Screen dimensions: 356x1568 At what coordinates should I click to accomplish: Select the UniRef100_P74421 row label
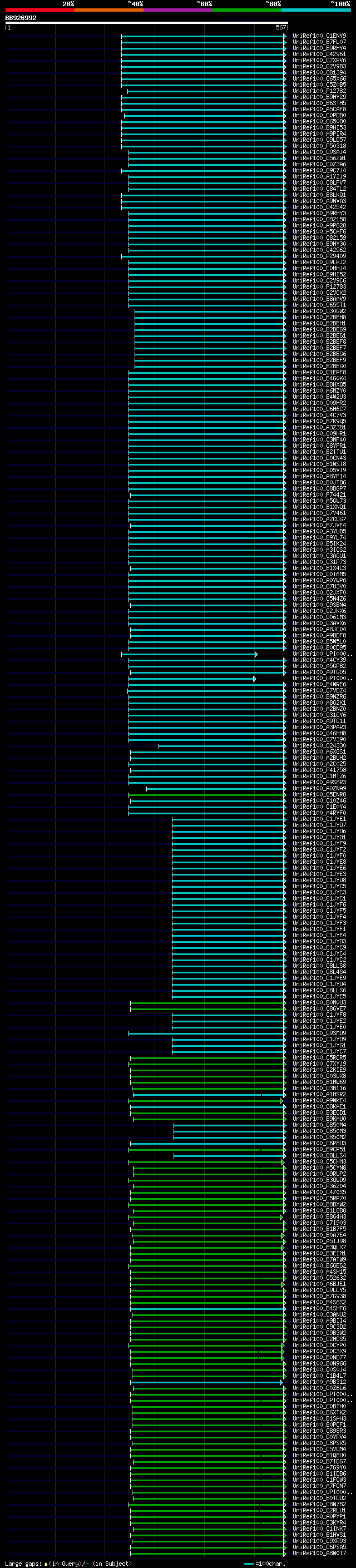(319, 495)
